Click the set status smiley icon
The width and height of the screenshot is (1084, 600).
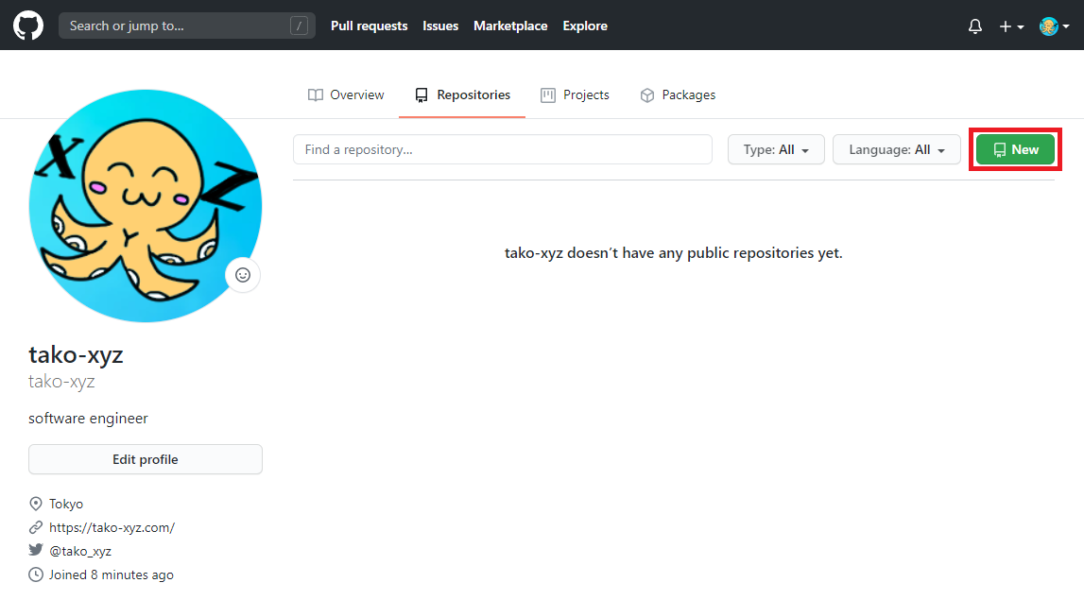coord(242,275)
